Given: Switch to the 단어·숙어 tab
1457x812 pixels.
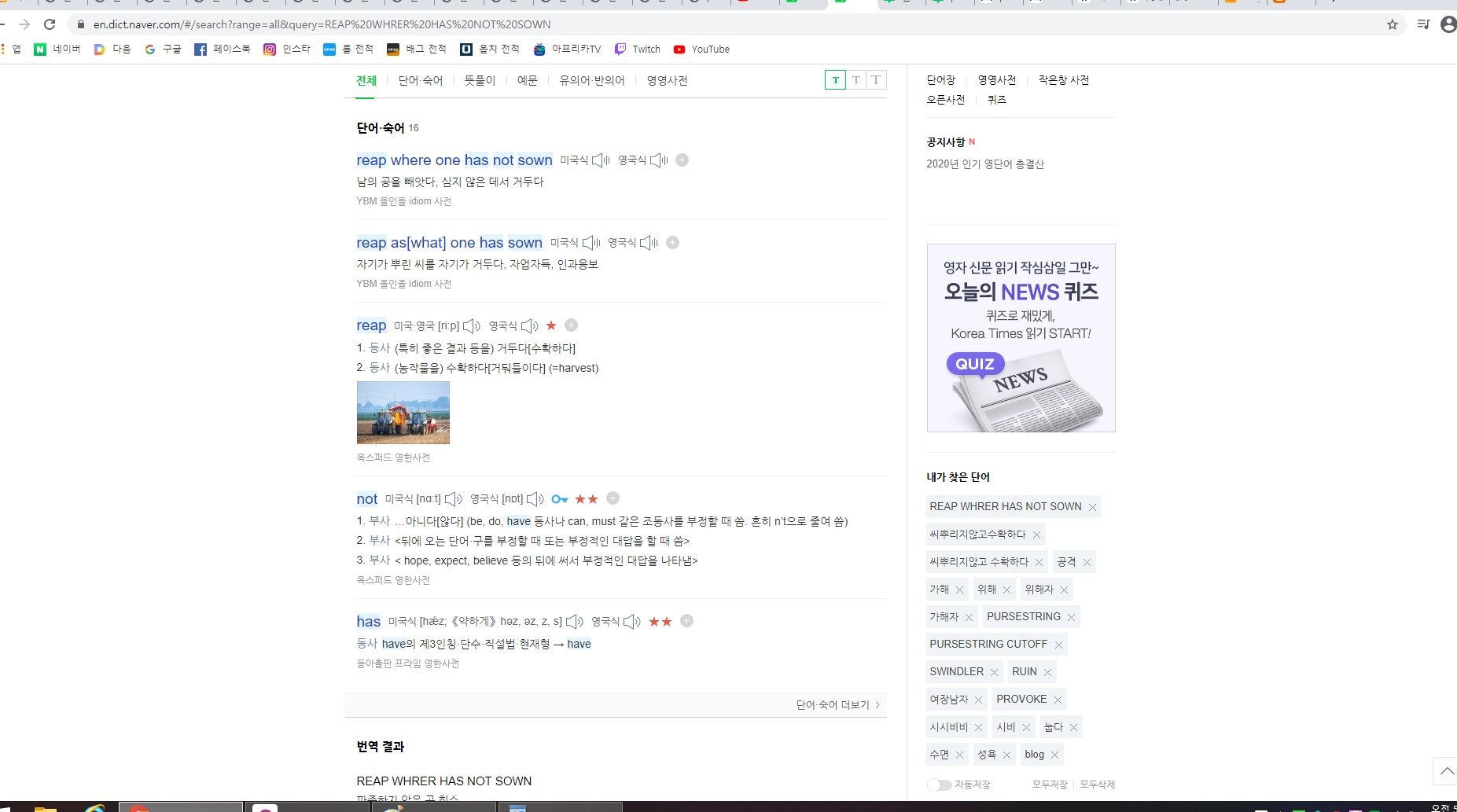Looking at the screenshot, I should click(x=421, y=80).
